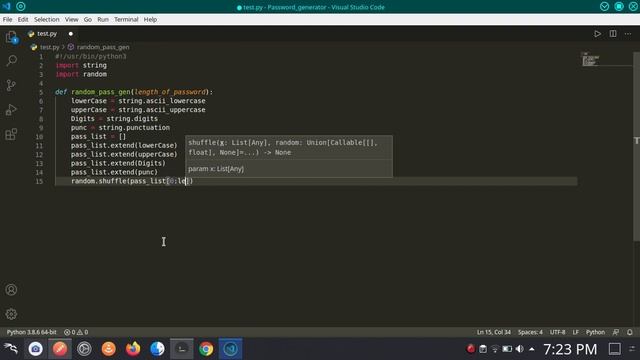Image resolution: width=640 pixels, height=360 pixels.
Task: Click the 'import random' code line
Action: click(81, 74)
